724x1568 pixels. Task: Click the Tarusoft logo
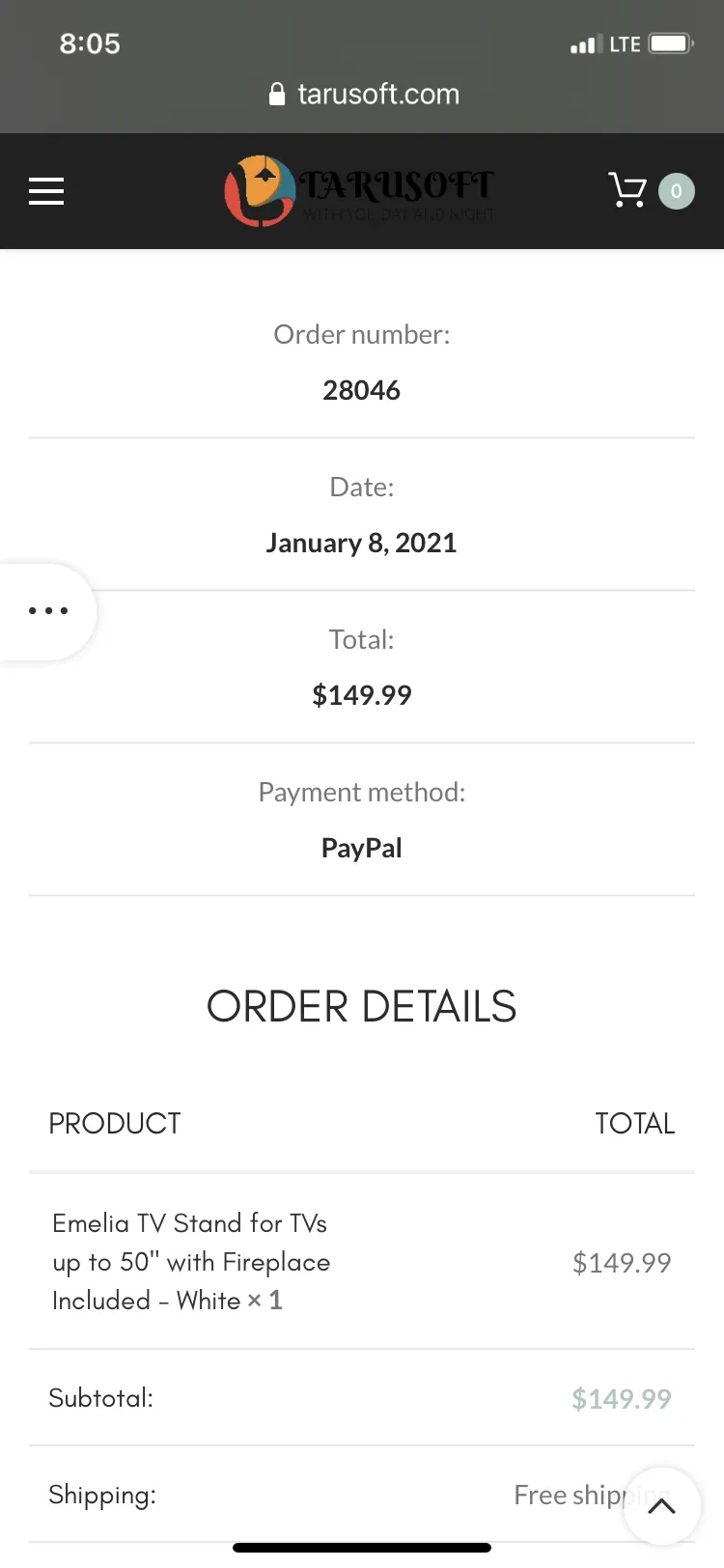point(360,191)
